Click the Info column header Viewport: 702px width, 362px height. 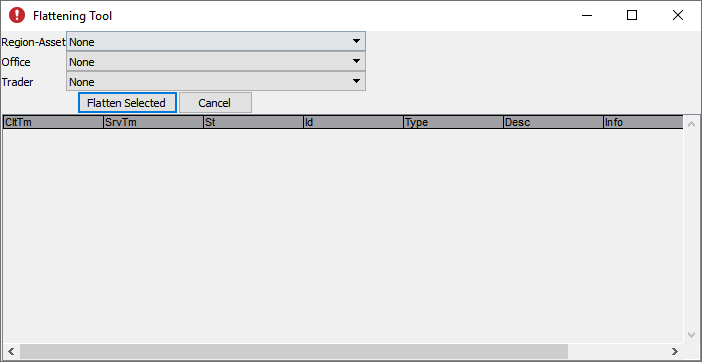(643, 122)
